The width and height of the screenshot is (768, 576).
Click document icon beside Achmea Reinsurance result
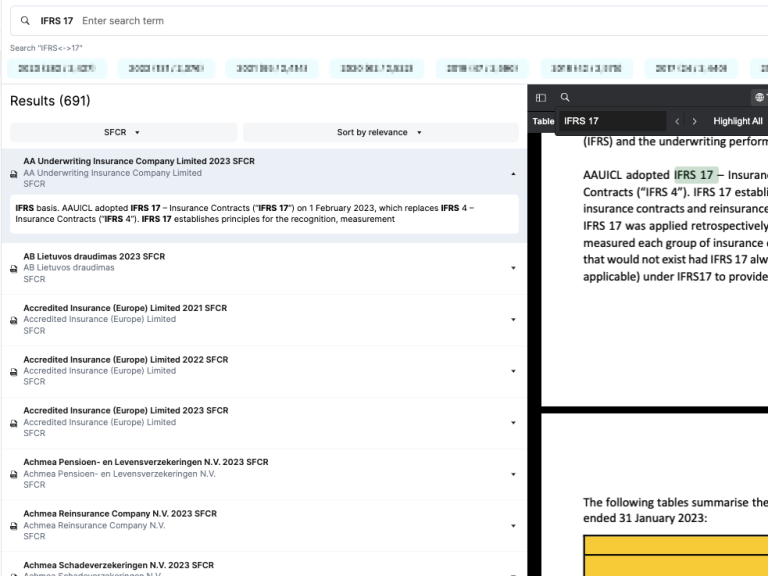click(x=14, y=526)
